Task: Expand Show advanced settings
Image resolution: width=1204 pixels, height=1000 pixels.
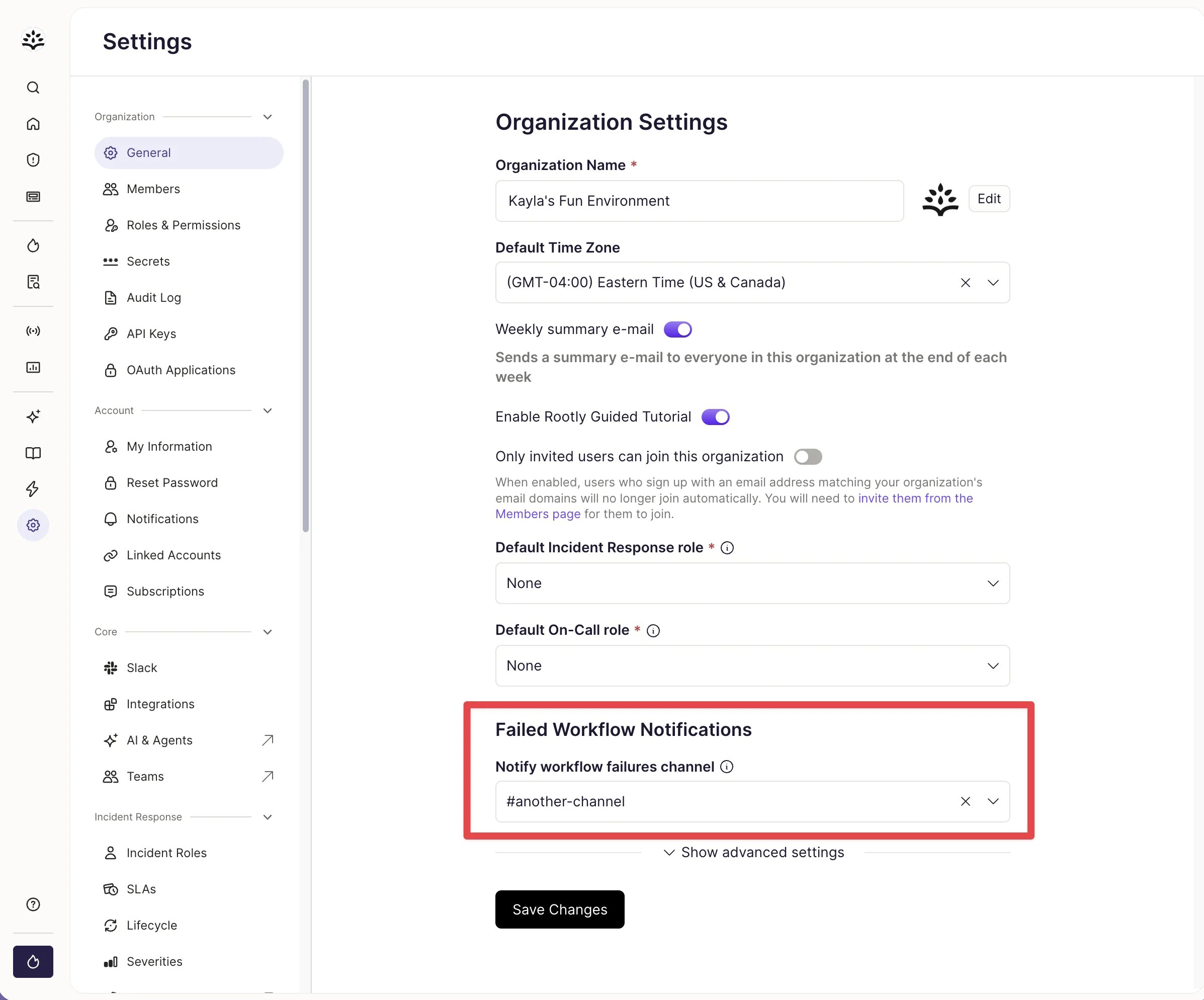Action: click(753, 853)
